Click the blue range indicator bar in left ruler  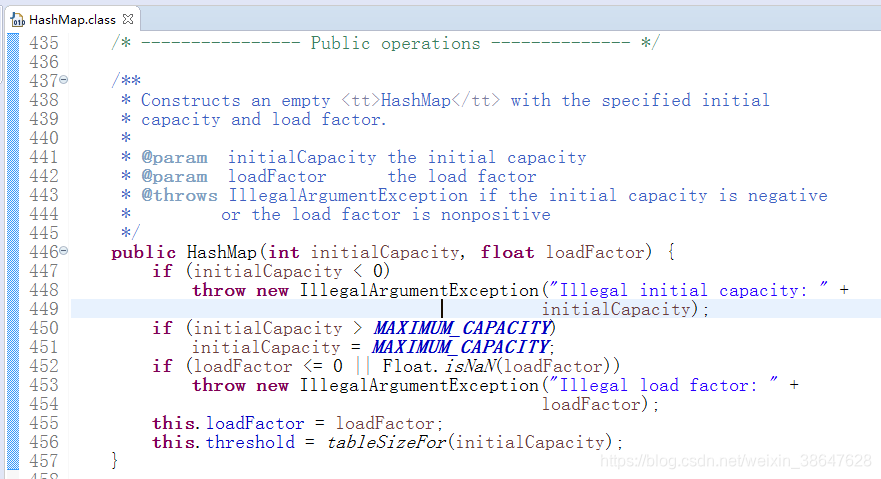pyautogui.click(x=13, y=251)
